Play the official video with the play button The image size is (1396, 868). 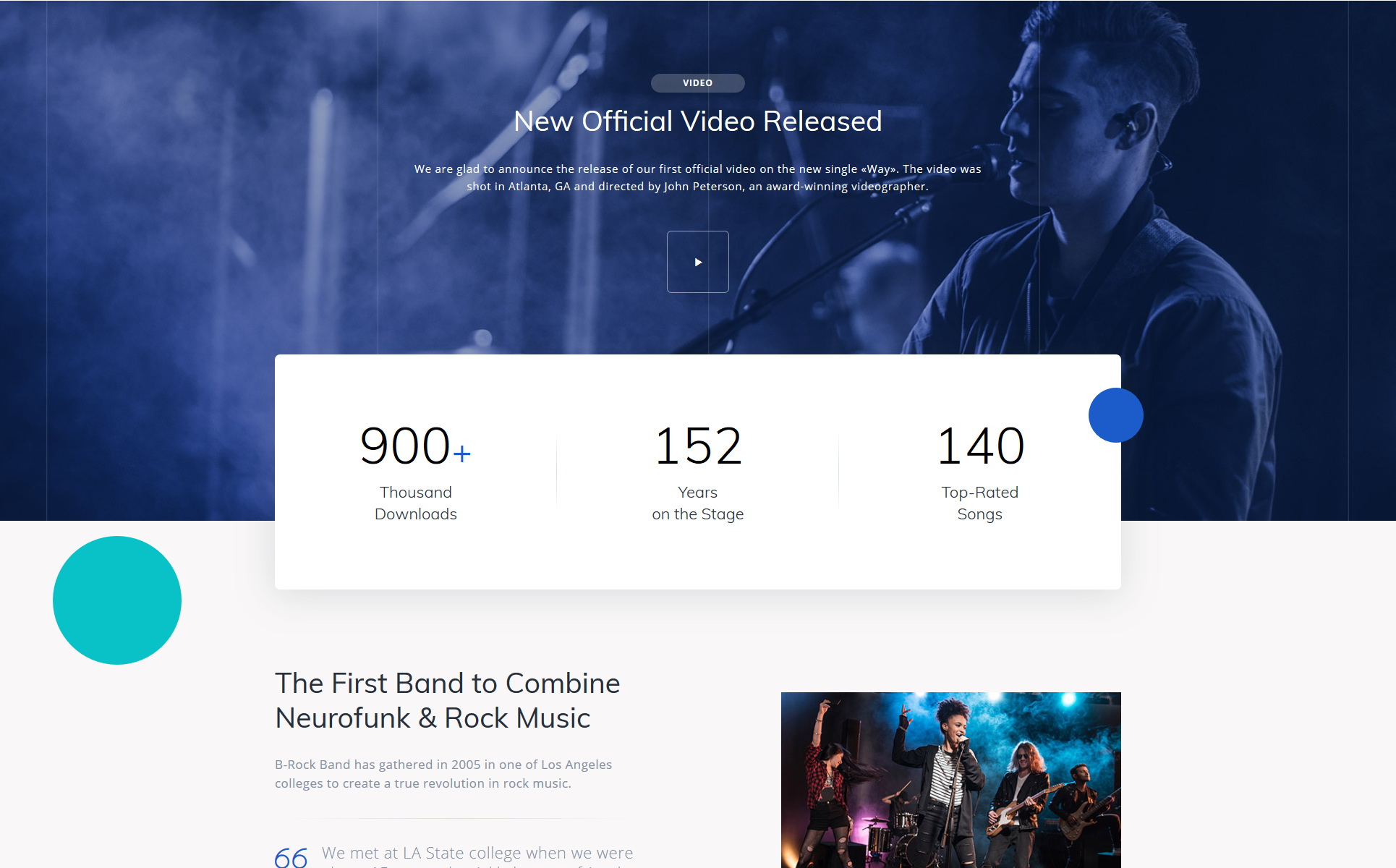697,262
